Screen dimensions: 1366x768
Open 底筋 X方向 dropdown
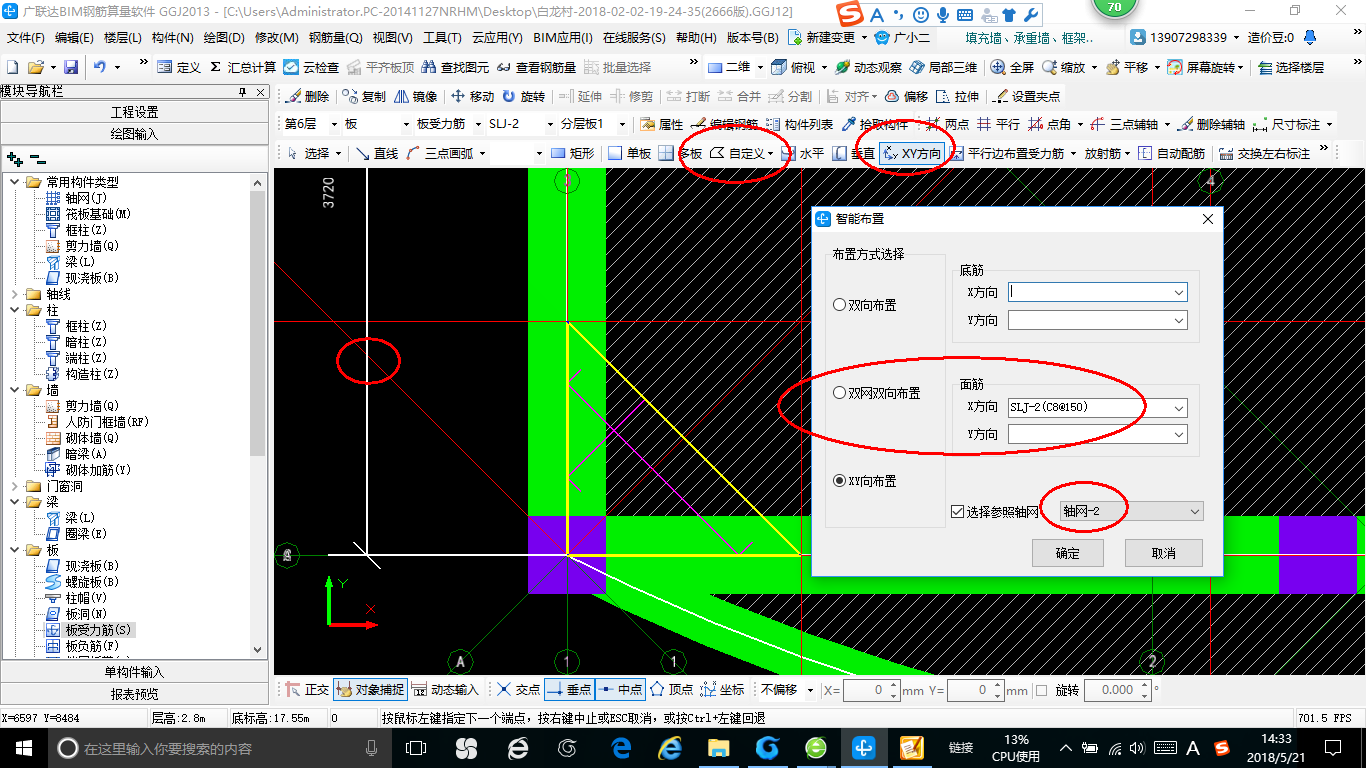1179,293
